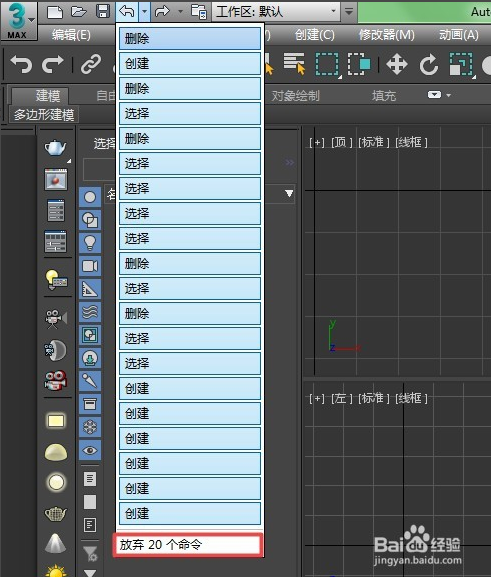Viewport: 491px width, 577px height.
Task: Open the scene explorer column dropdown arrow
Action: pos(289,193)
